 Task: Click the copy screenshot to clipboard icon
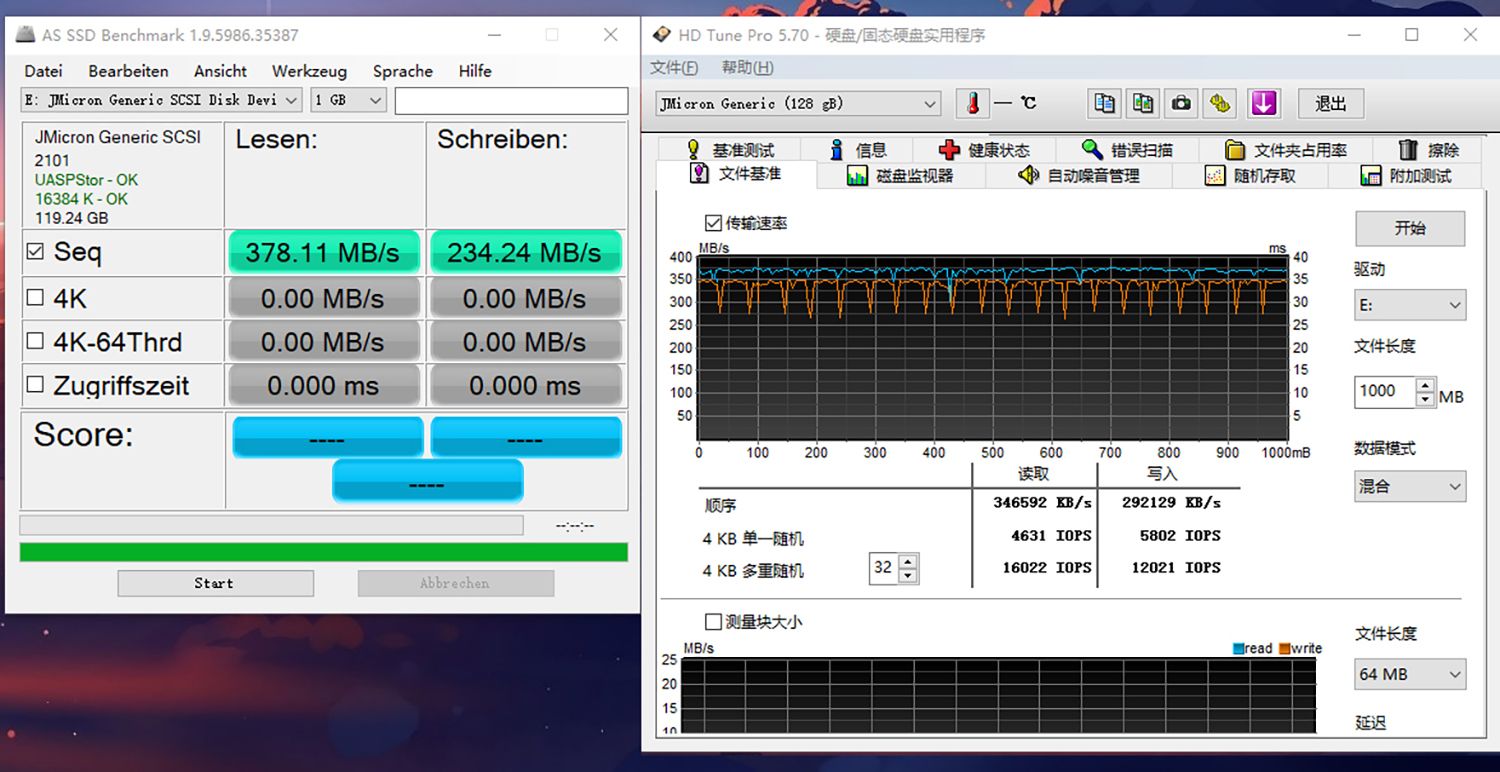pos(1143,103)
